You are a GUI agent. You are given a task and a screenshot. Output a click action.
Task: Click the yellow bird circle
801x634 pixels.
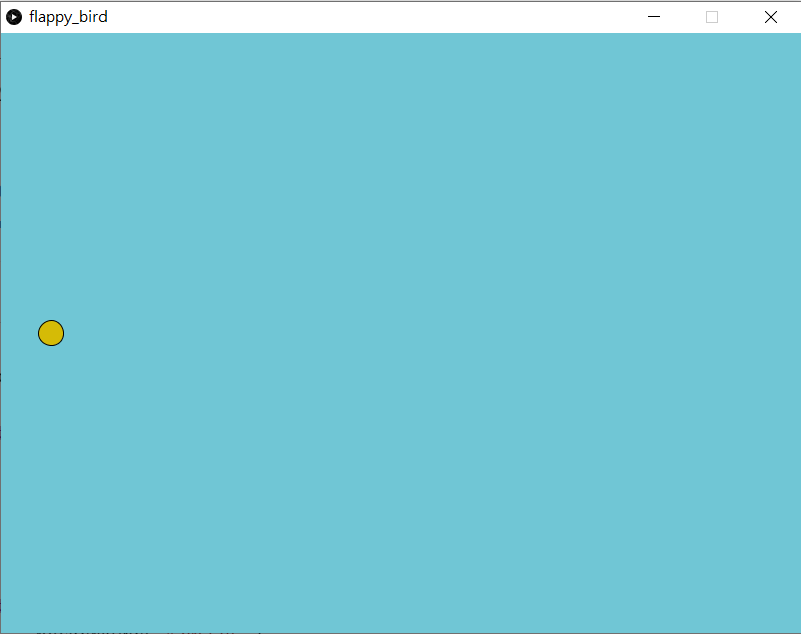(x=51, y=333)
